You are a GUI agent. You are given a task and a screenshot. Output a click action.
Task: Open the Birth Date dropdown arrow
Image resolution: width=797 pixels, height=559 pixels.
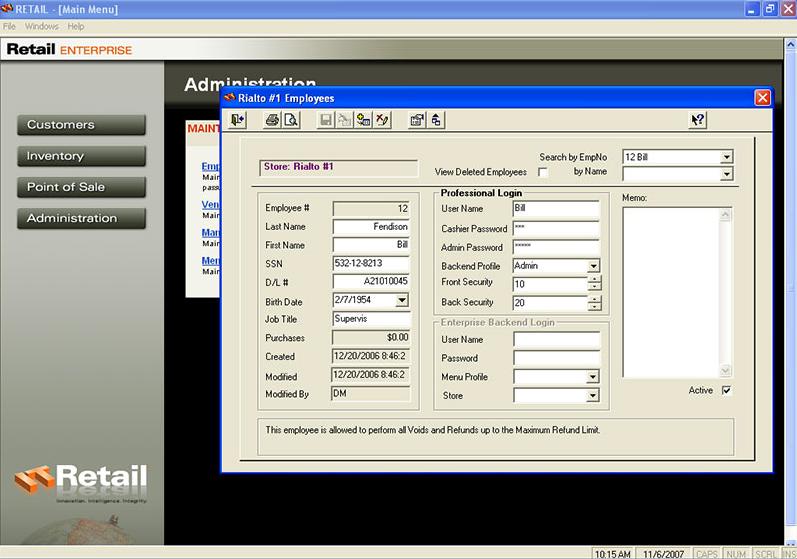coord(402,300)
